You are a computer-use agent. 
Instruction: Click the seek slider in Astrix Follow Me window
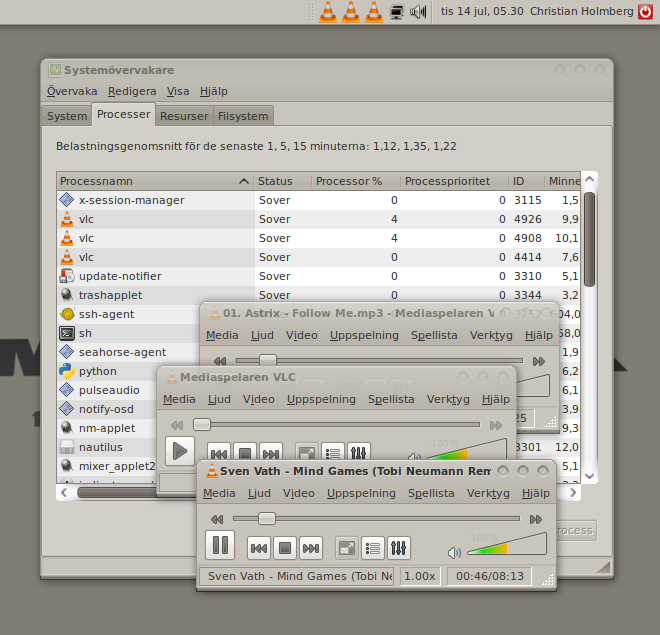point(379,361)
